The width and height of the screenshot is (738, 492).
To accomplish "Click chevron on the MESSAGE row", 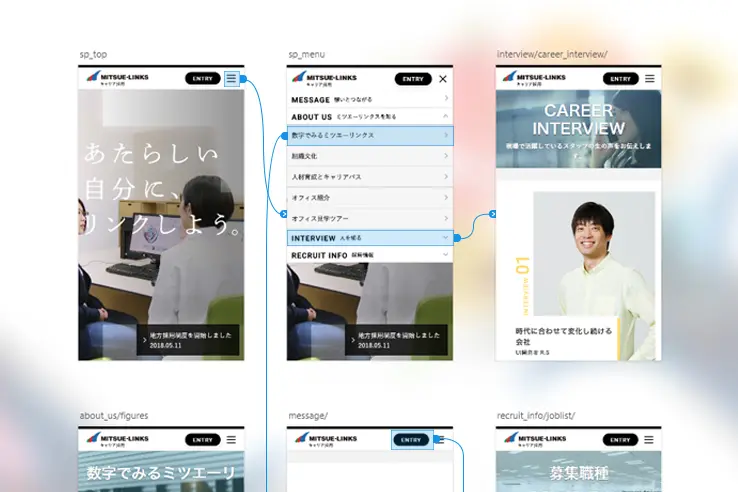I will (446, 98).
